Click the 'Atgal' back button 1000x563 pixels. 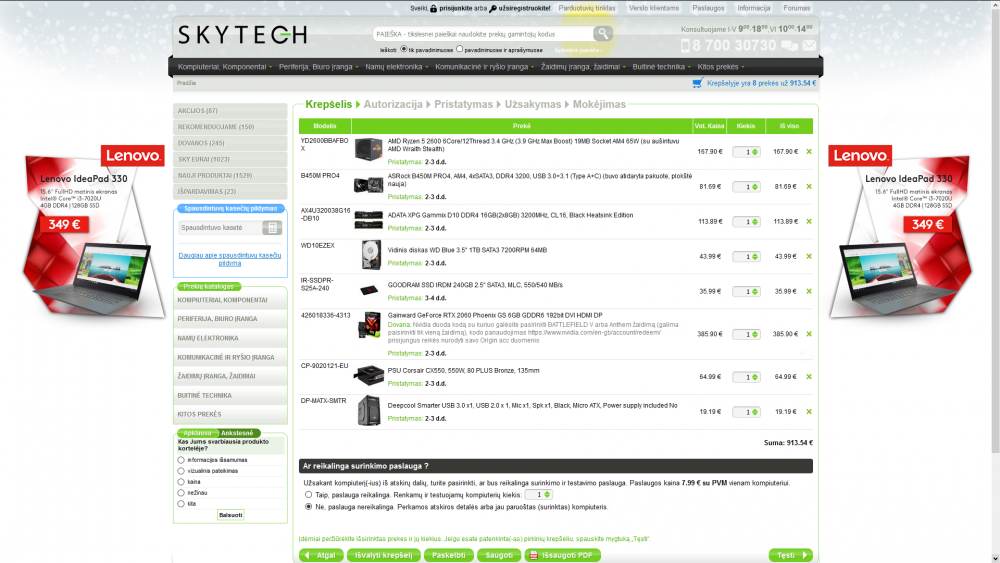pos(321,555)
